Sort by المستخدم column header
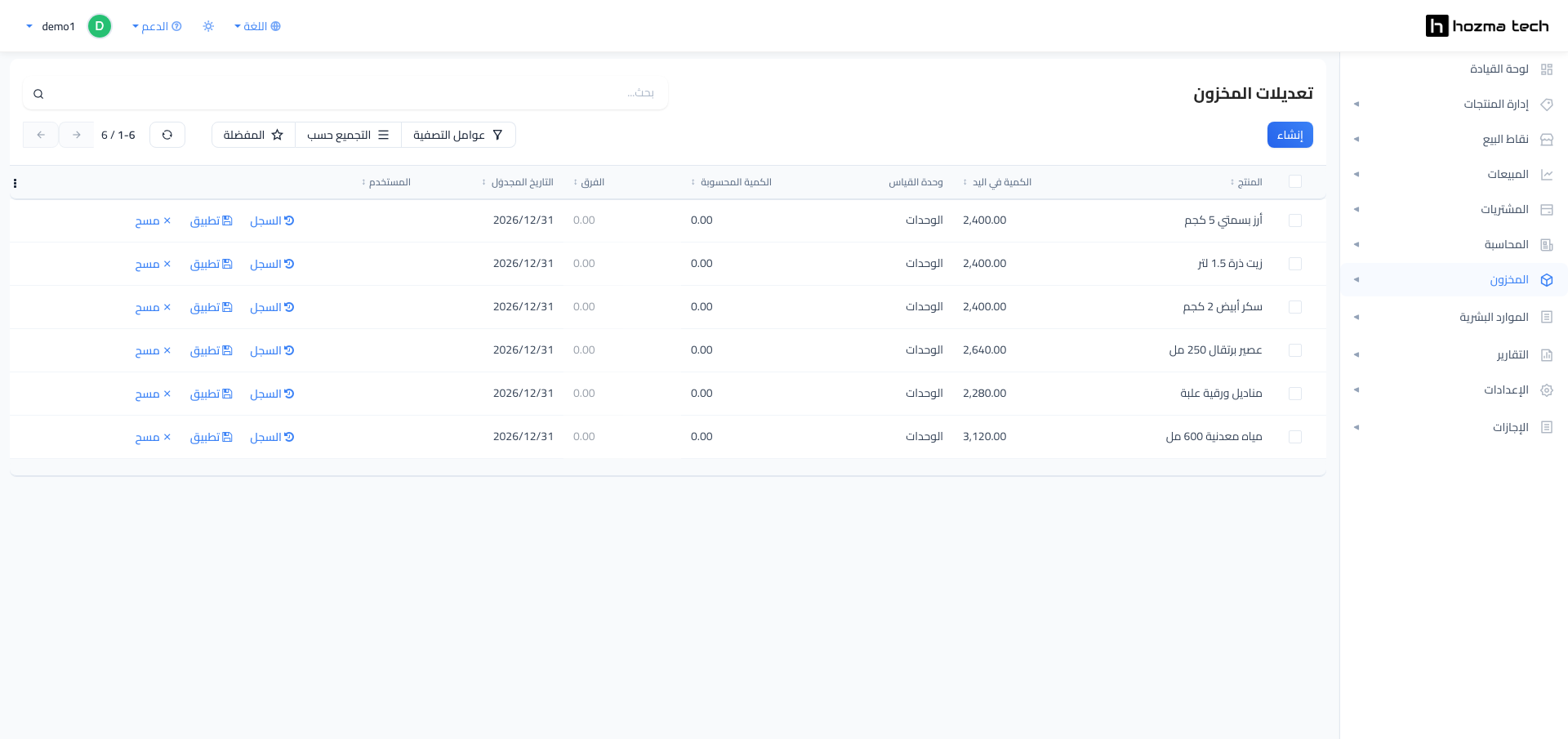Viewport: 1568px width, 739px height. click(x=386, y=182)
